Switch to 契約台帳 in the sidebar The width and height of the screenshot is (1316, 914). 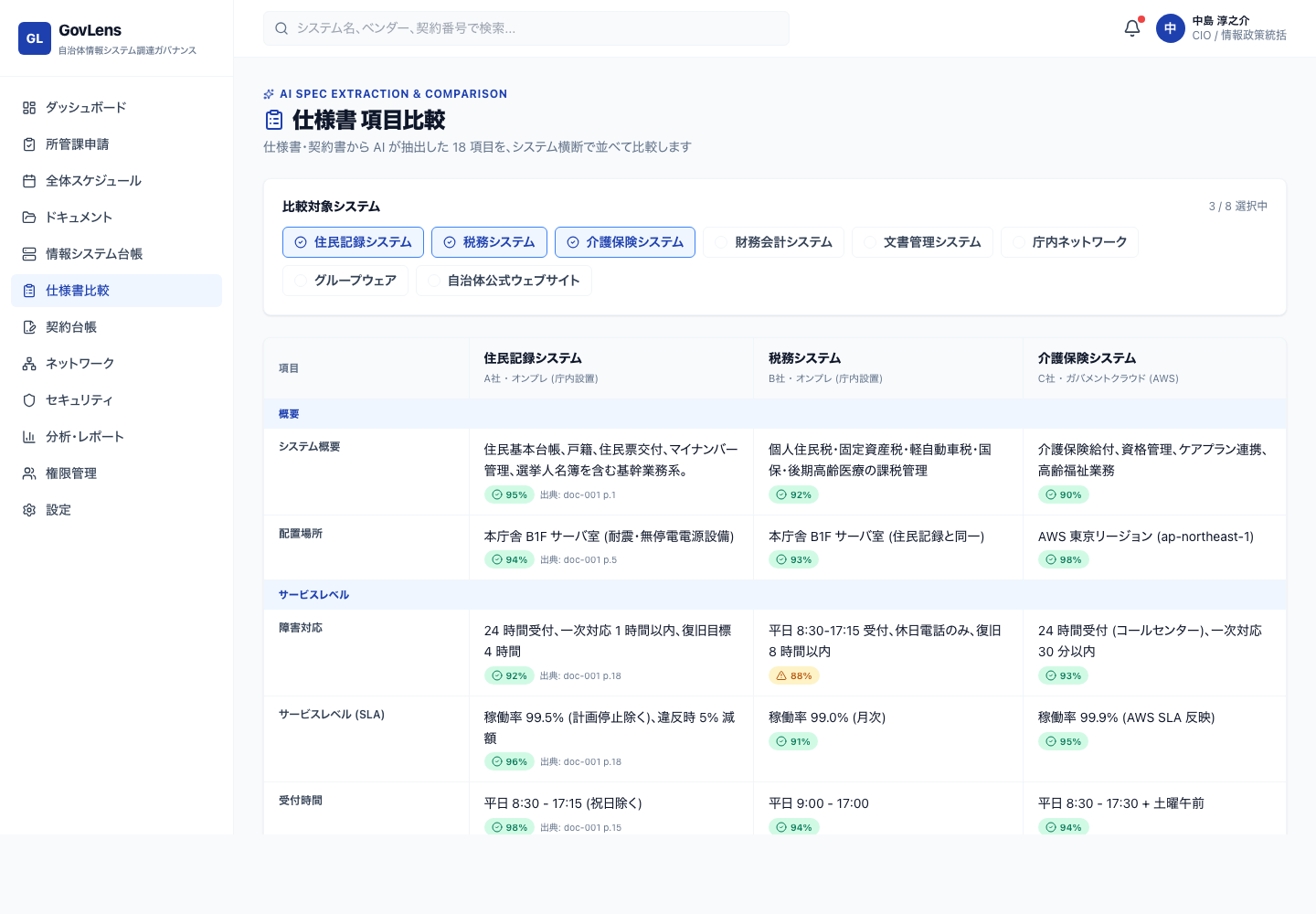pyautogui.click(x=71, y=327)
